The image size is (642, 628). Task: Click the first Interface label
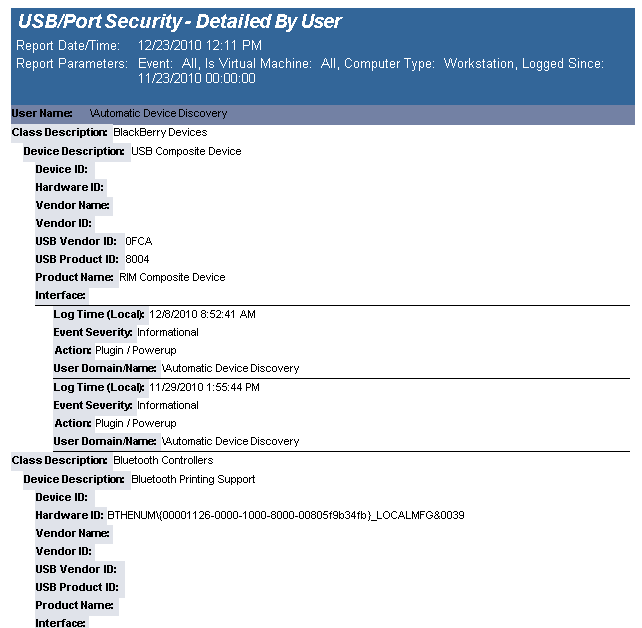(x=60, y=295)
